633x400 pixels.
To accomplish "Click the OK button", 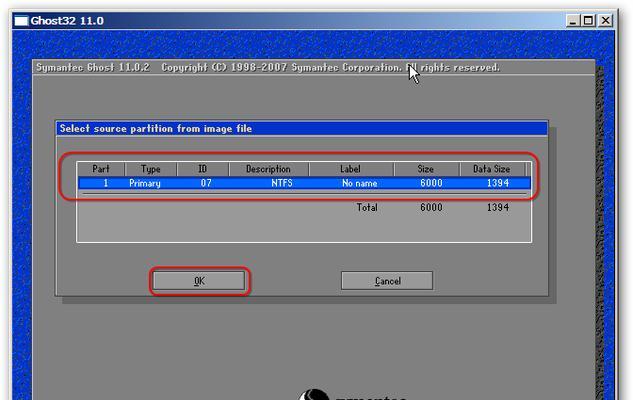I will [199, 281].
